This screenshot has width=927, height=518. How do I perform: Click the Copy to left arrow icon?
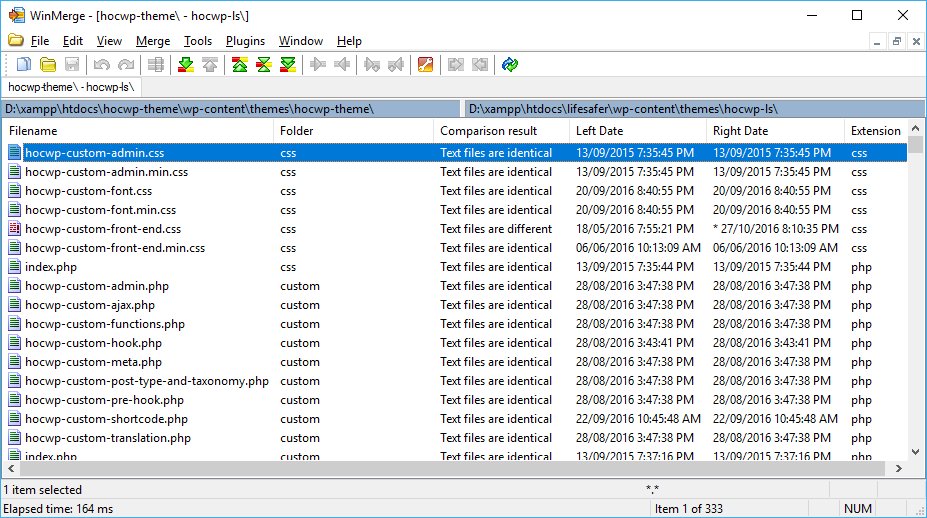342,64
